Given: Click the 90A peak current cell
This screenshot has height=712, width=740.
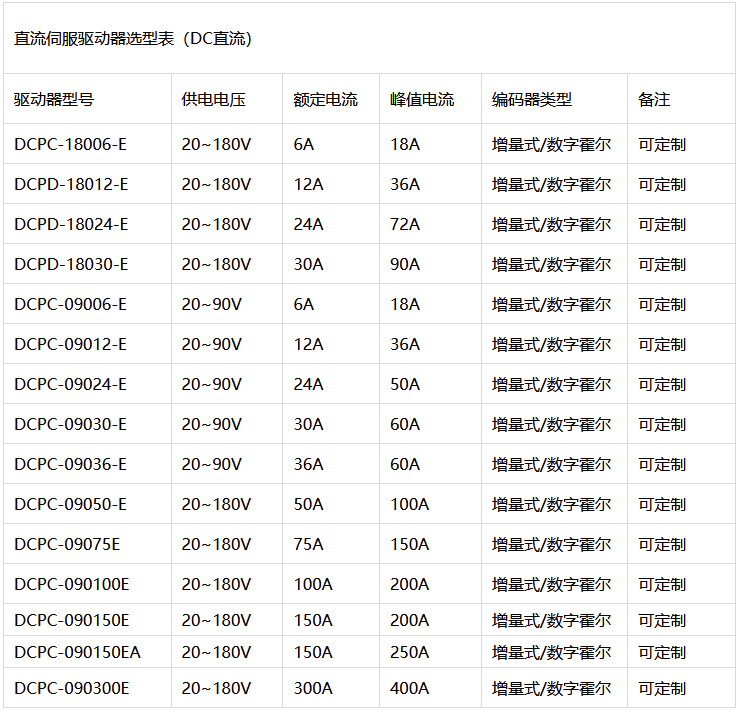Looking at the screenshot, I should click(405, 264).
